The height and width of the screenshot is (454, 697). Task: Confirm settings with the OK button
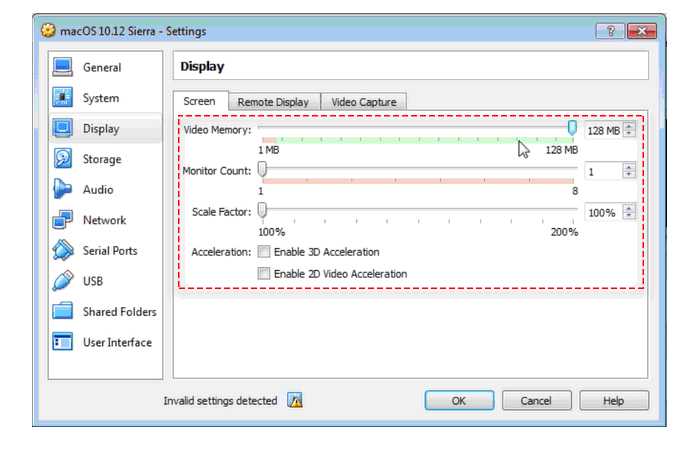[x=459, y=401]
